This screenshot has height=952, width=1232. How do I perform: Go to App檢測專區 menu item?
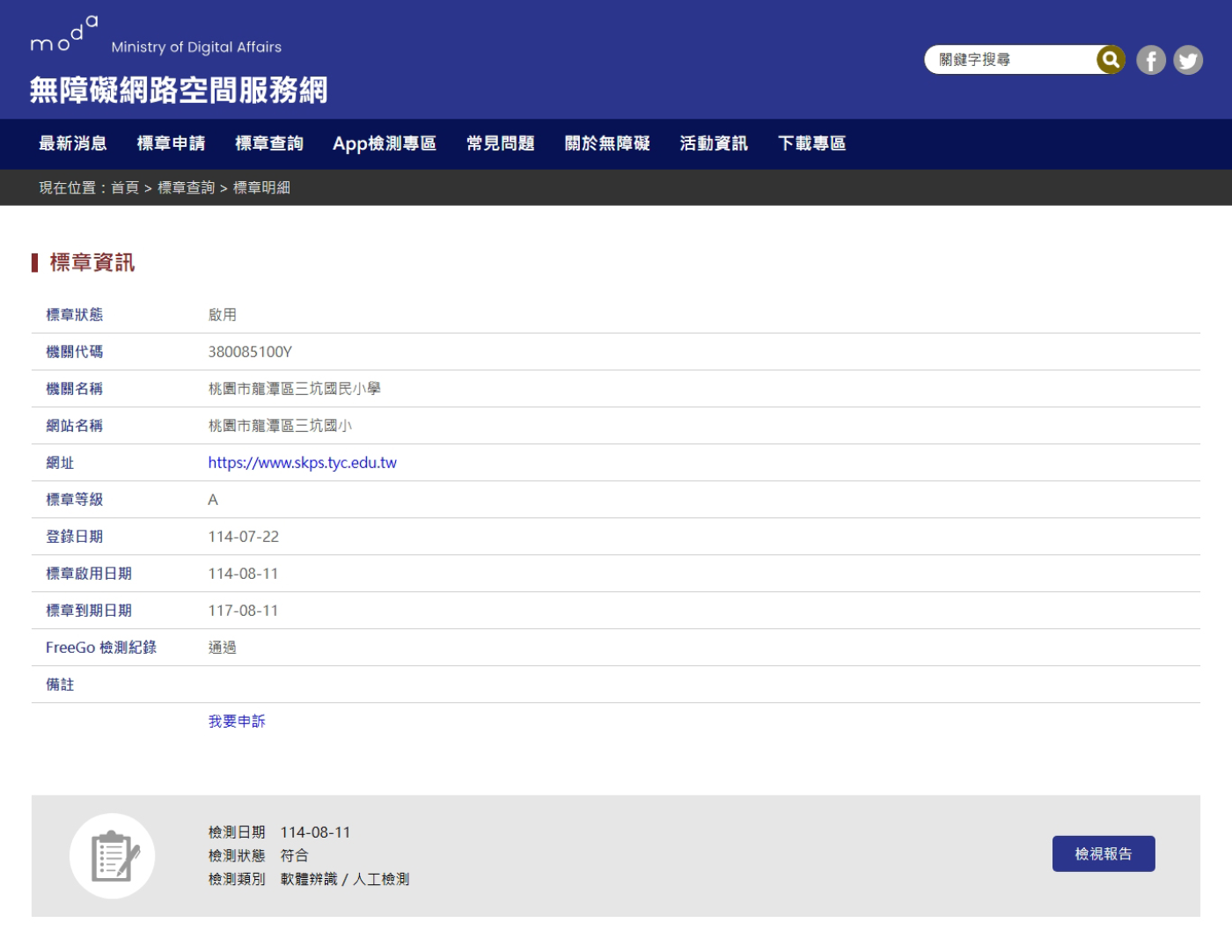pyautogui.click(x=385, y=143)
